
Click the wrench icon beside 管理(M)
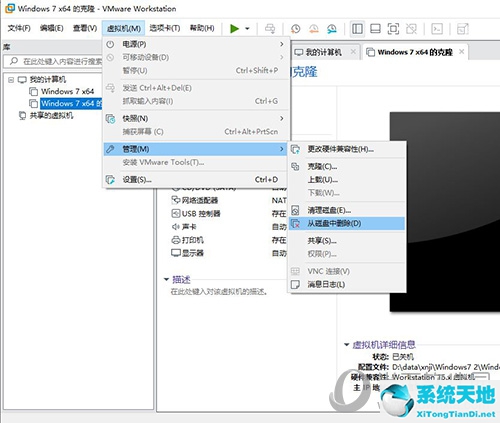pos(110,149)
